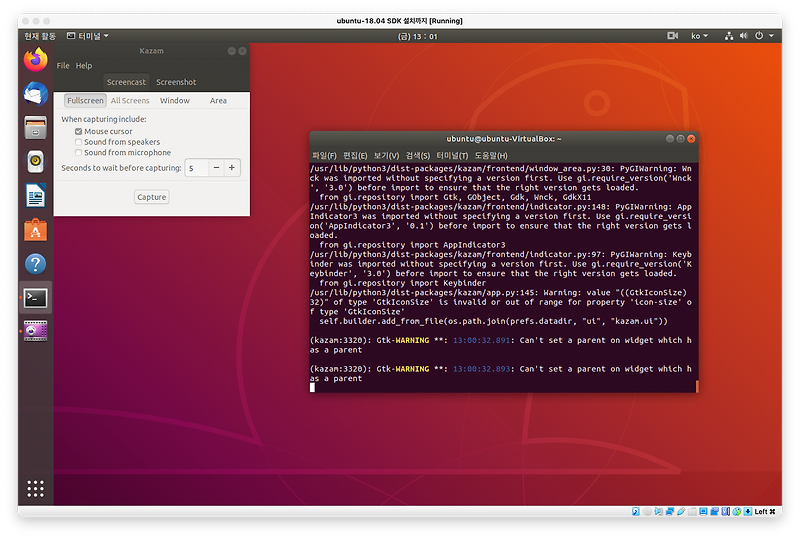The height and width of the screenshot is (539, 800).
Task: Click the VirtualBox USB devices status icon
Action: [681, 511]
